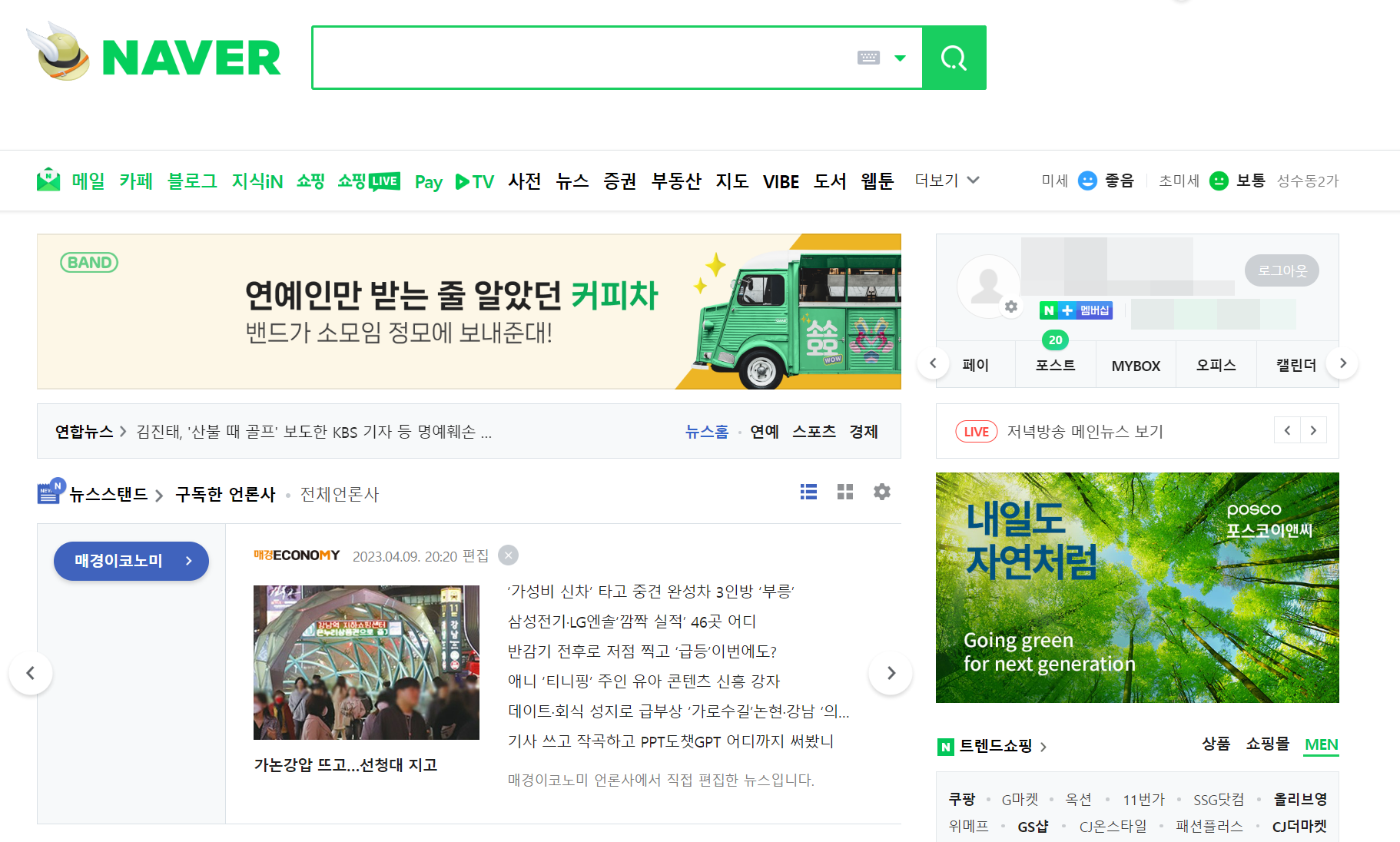Expand the 더보기 services menu
Viewport: 1400px width, 842px height.
(x=947, y=181)
